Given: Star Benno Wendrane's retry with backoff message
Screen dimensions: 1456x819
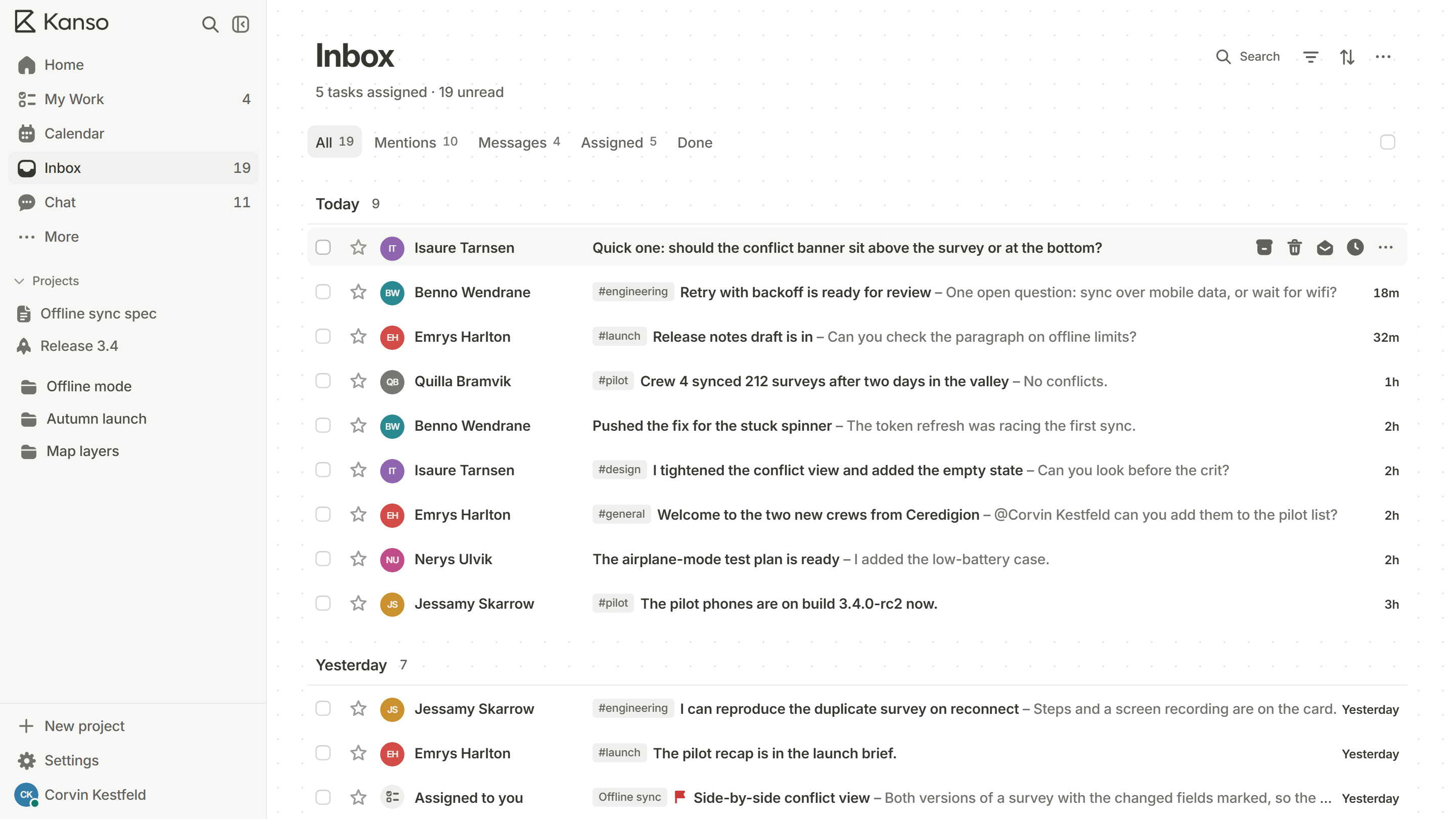Looking at the screenshot, I should click(358, 292).
